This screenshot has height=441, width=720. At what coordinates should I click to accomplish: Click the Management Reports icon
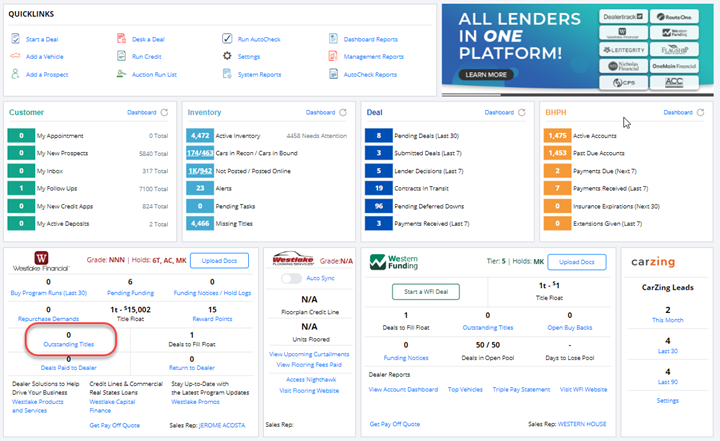click(x=333, y=56)
